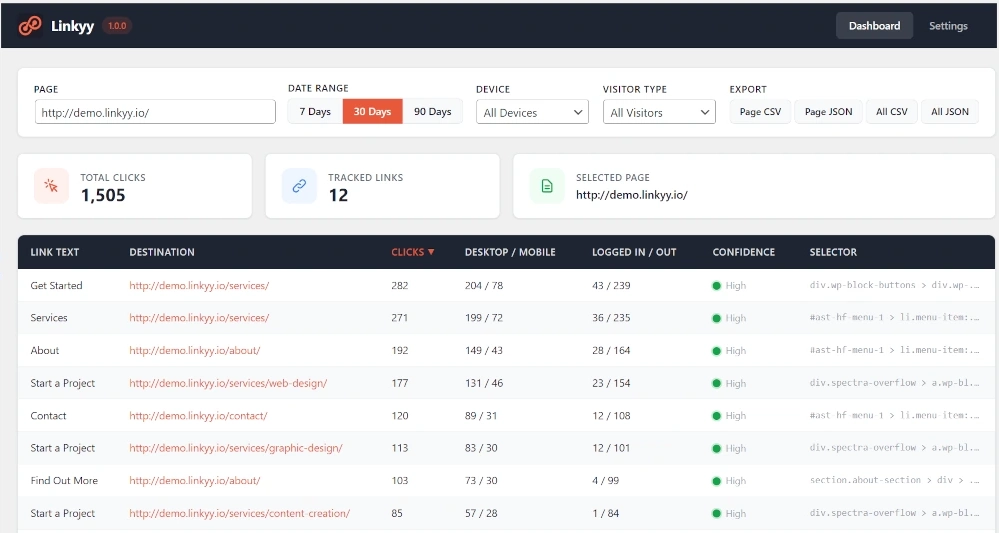Open the services/web-design destination link
This screenshot has width=999, height=533.
click(x=228, y=383)
